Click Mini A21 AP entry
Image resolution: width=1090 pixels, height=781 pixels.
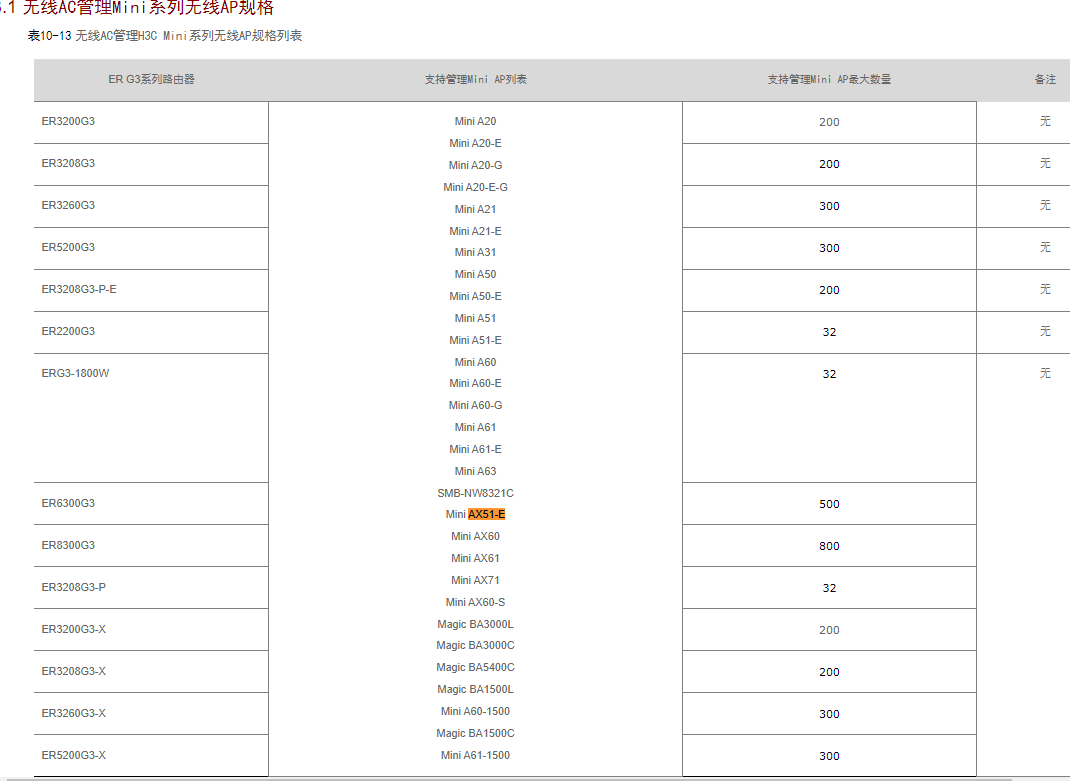475,209
